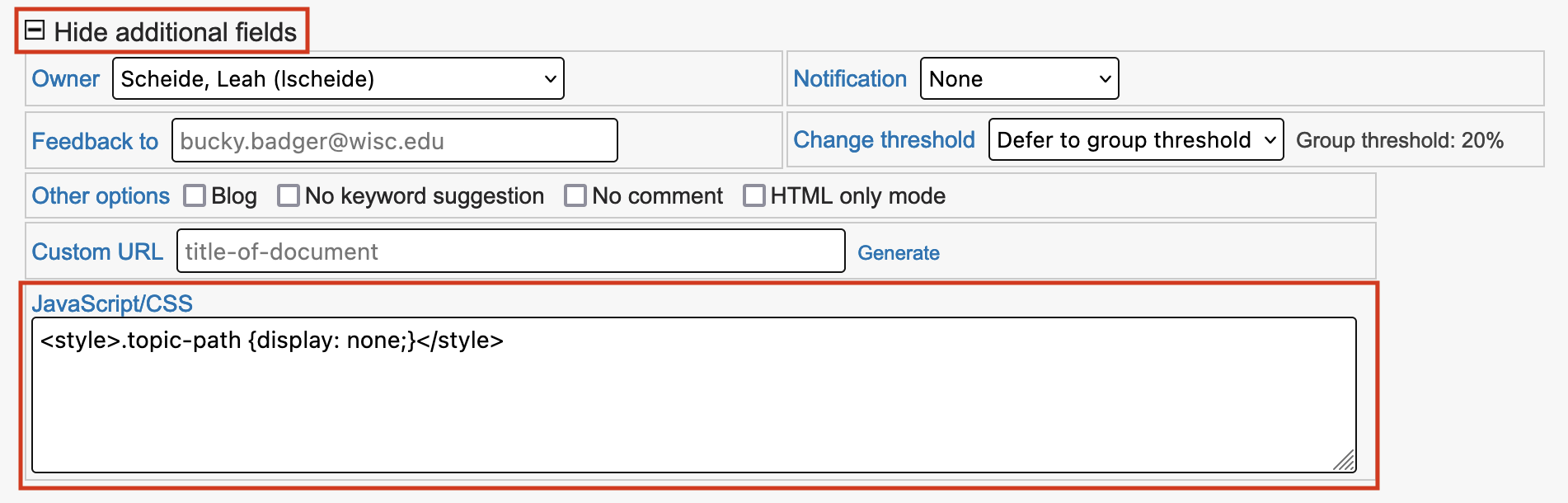Check No keyword suggestion option
Viewport: 1568px width, 503px height.
click(289, 195)
